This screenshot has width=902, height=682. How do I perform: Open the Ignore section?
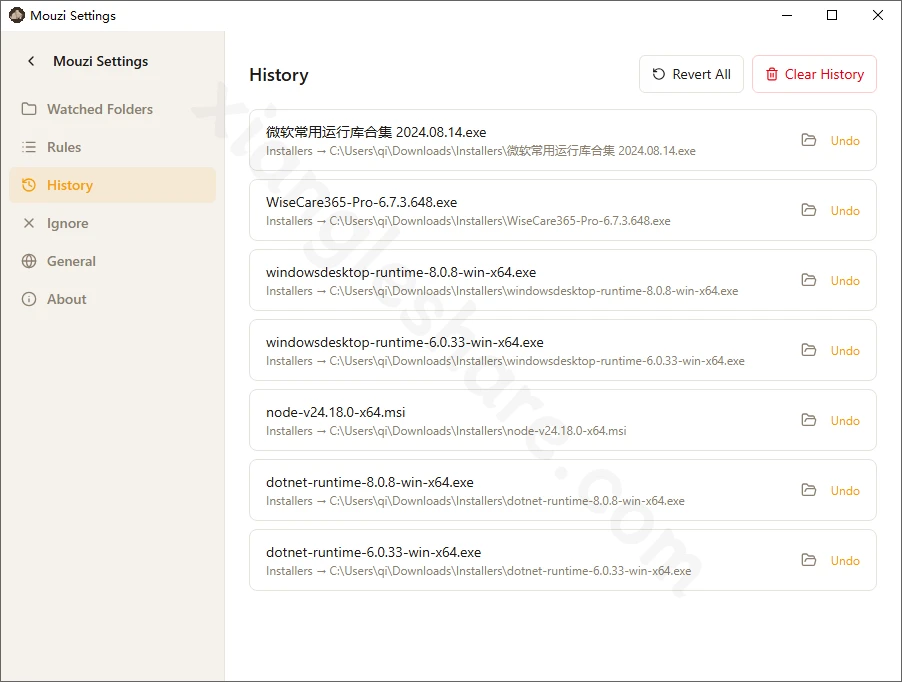[113, 223]
